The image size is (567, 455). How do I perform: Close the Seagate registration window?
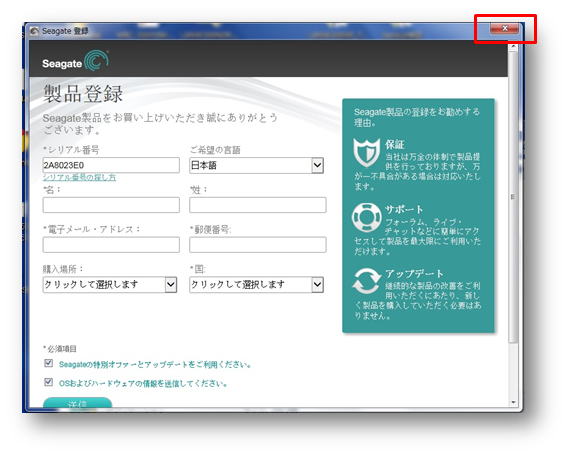(505, 28)
